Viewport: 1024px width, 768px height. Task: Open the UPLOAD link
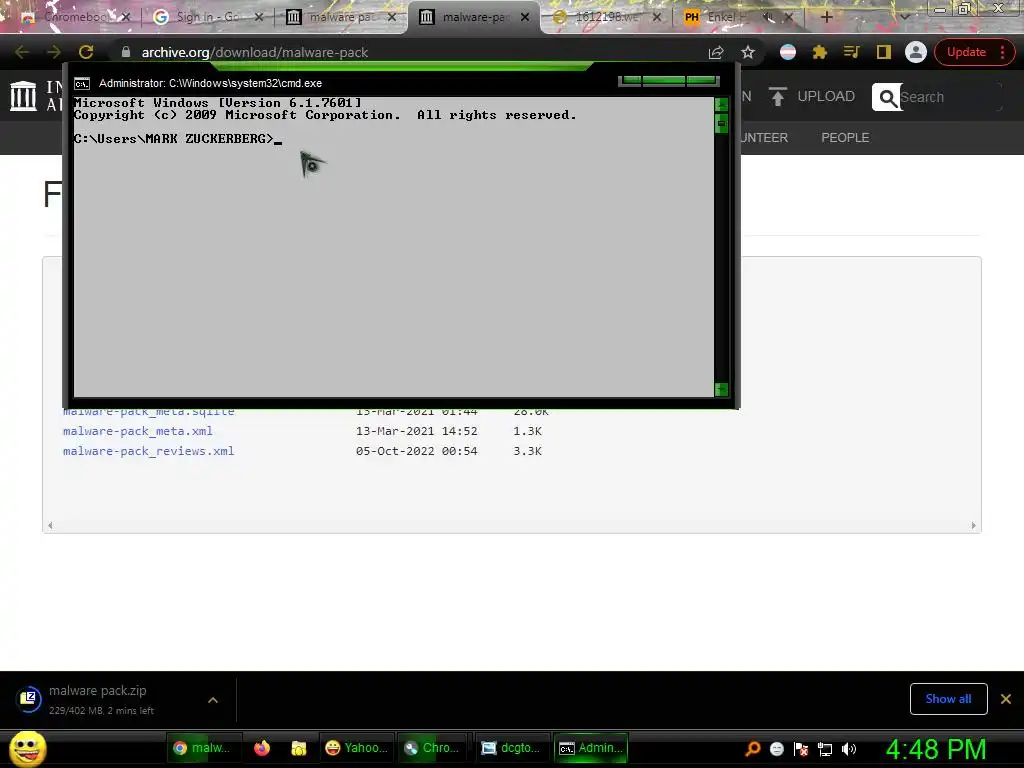[825, 97]
